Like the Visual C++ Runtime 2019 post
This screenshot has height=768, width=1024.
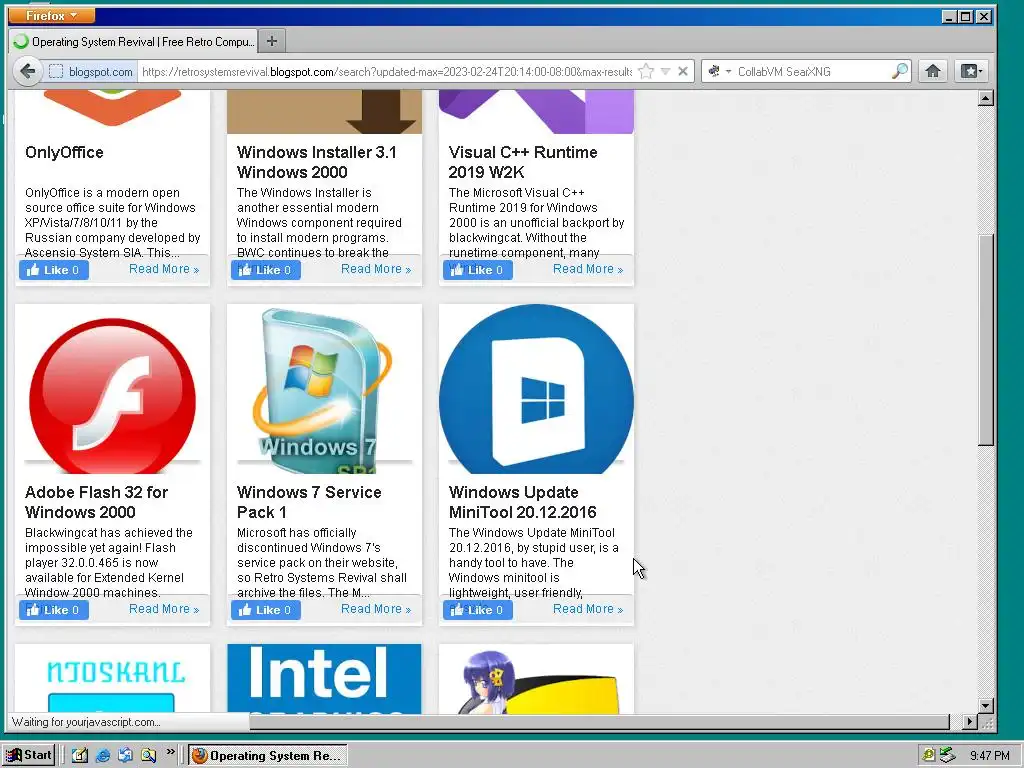(x=477, y=270)
